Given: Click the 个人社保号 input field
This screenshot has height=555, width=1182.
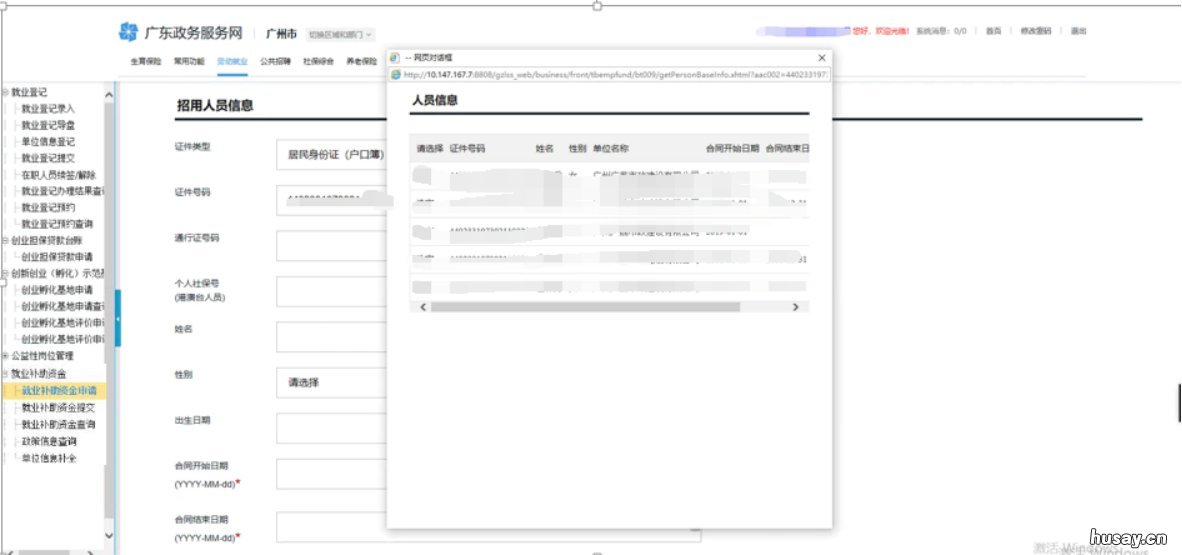Looking at the screenshot, I should click(331, 291).
